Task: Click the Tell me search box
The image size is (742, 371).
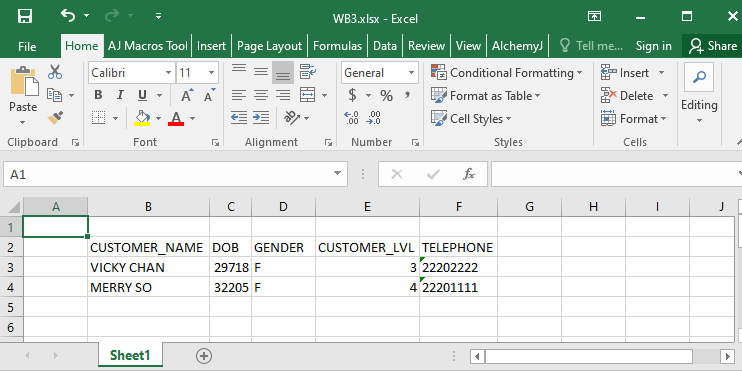Action: (x=592, y=46)
